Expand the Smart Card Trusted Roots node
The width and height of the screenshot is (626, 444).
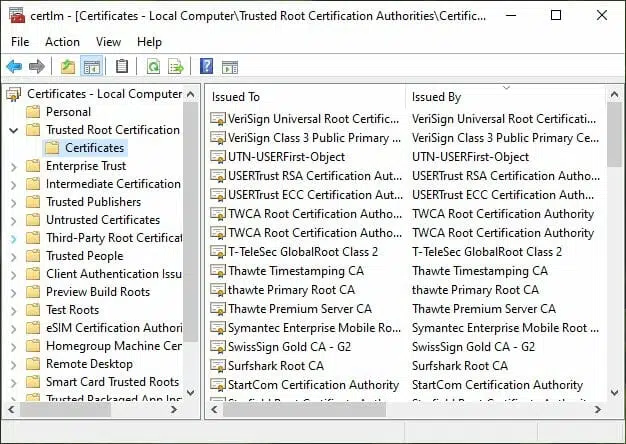14,382
